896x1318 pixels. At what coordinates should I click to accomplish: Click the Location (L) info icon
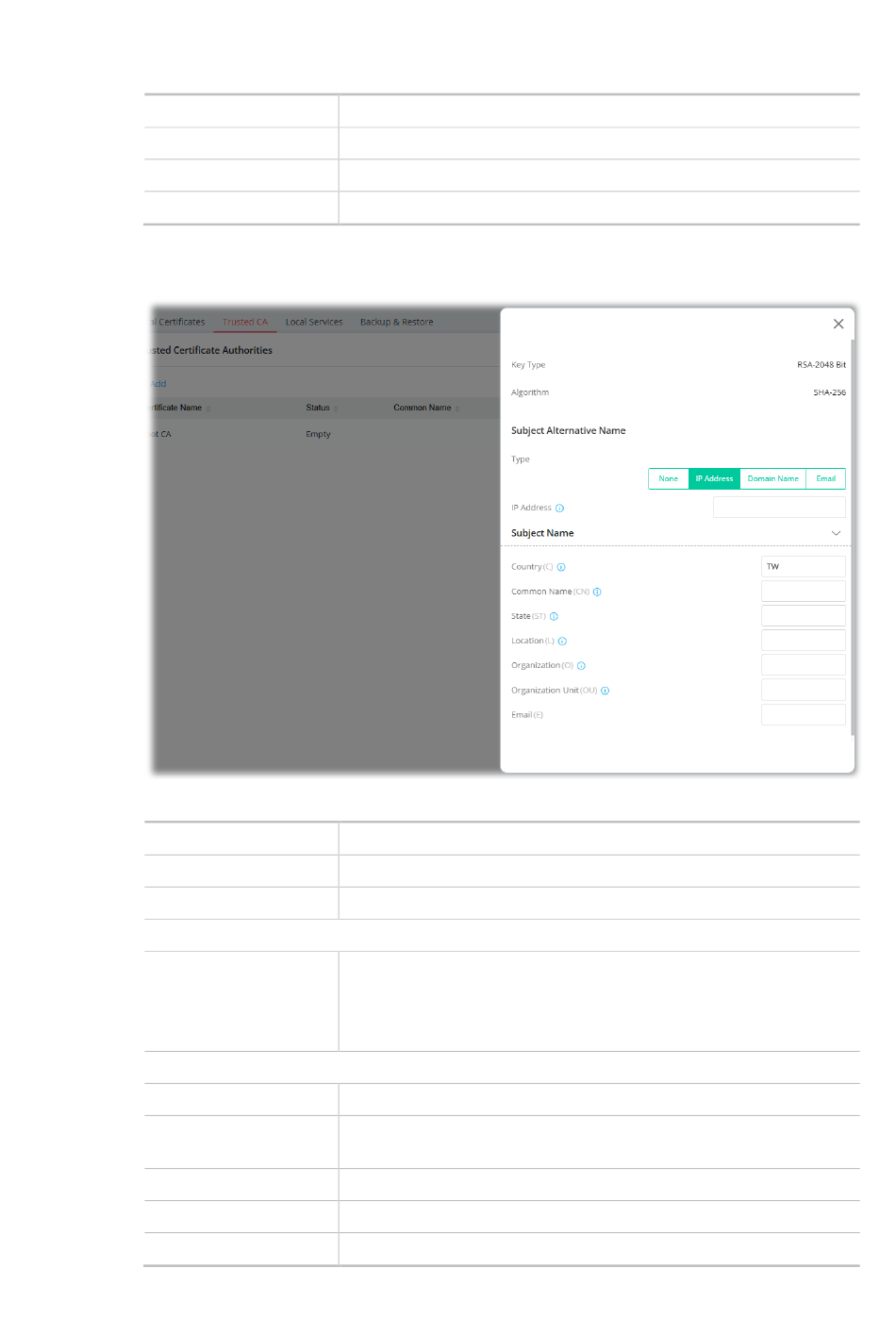562,642
